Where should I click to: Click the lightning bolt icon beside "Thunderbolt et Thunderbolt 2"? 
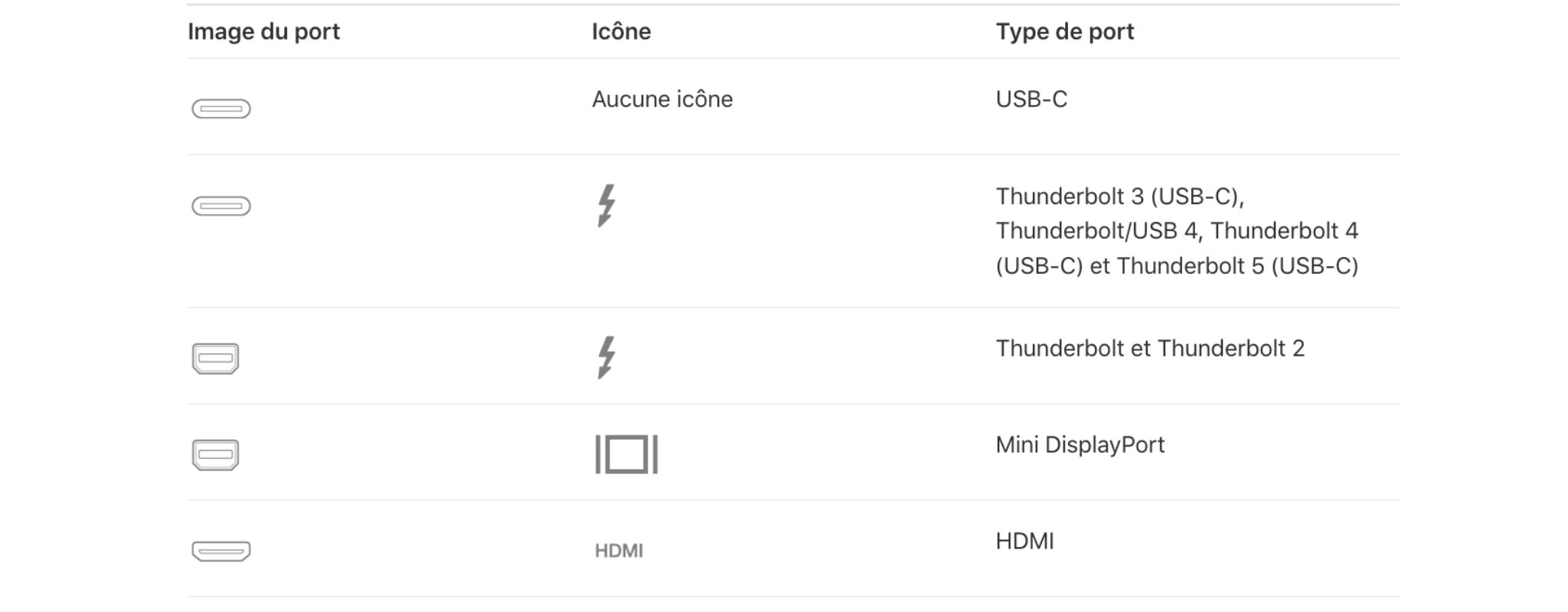[606, 357]
